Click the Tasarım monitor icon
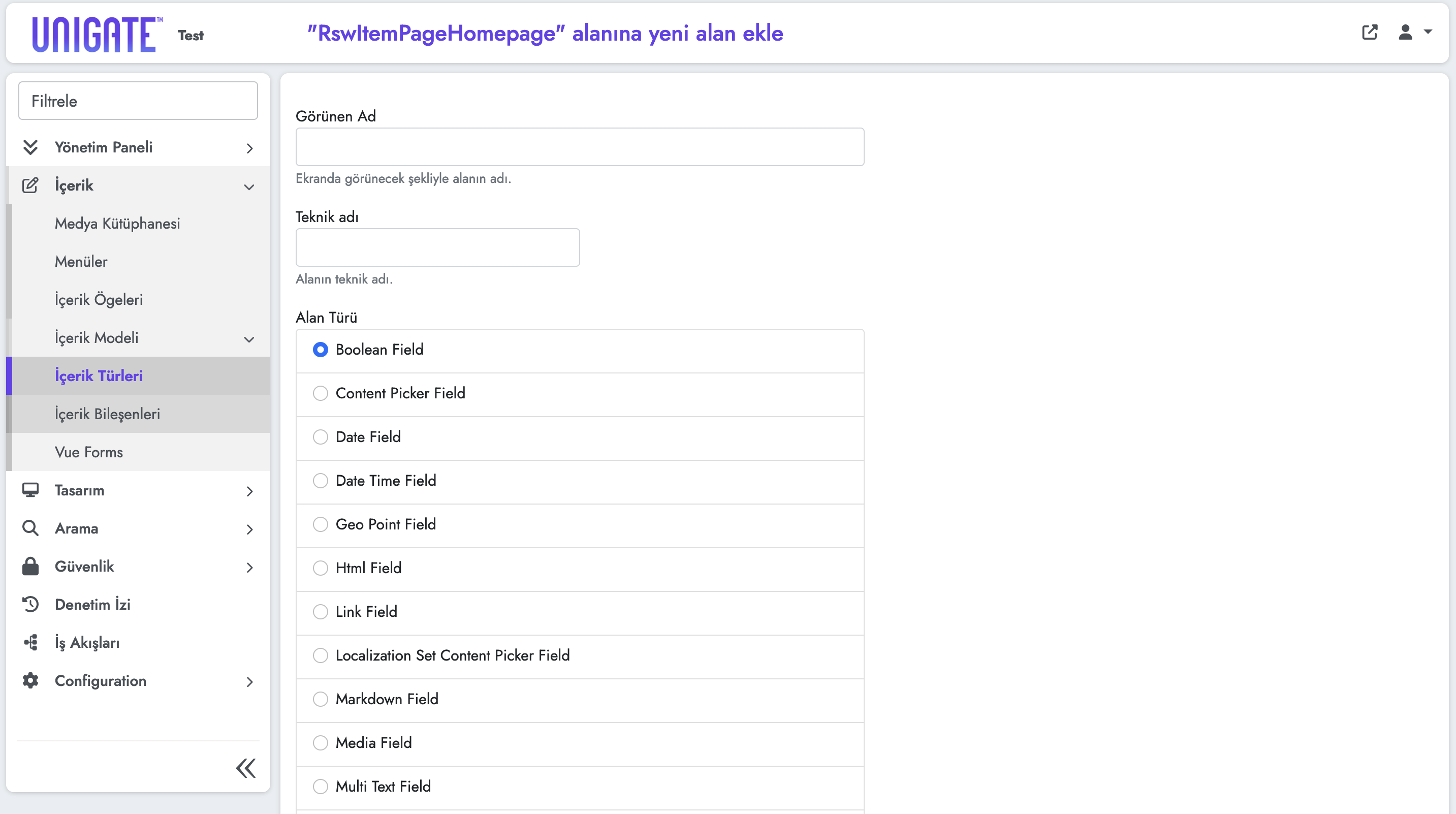The image size is (1456, 814). tap(30, 490)
